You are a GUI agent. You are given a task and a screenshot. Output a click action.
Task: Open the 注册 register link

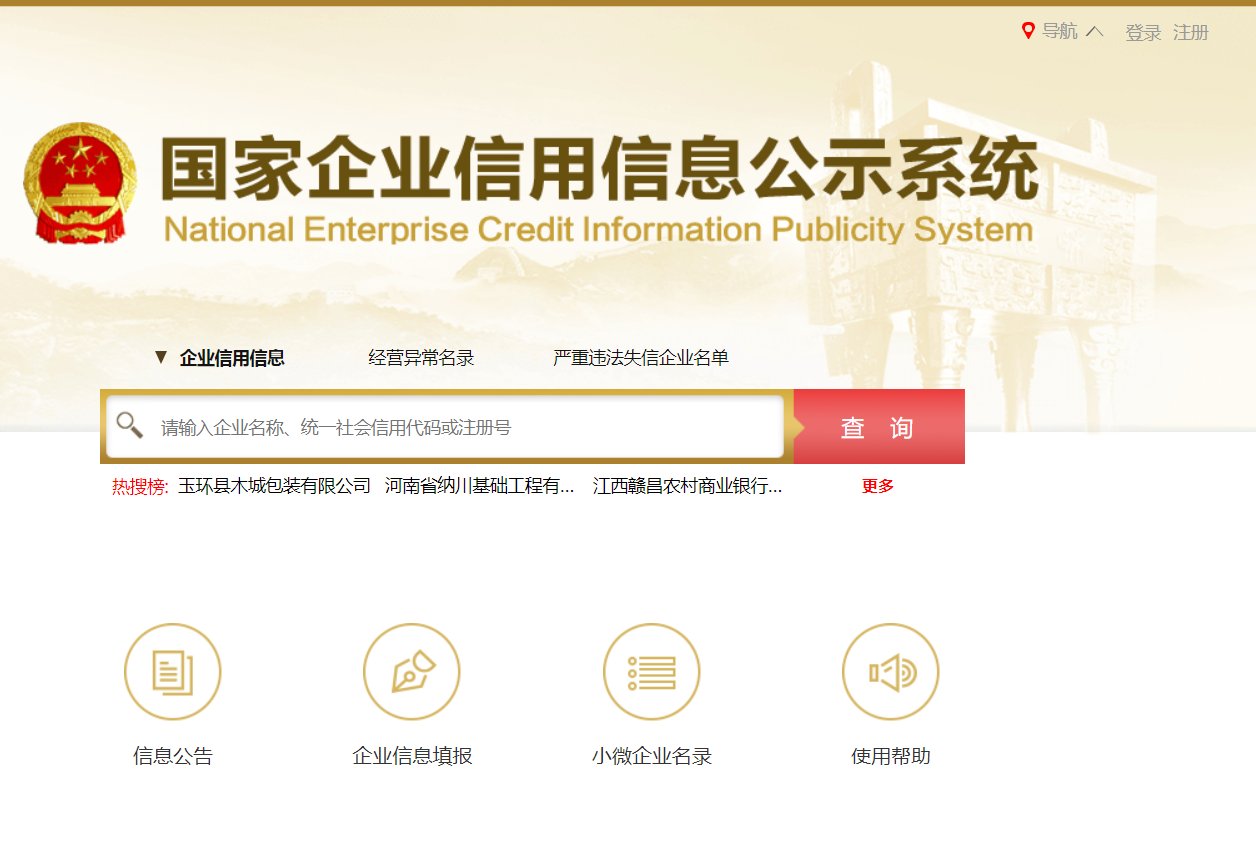click(1191, 33)
